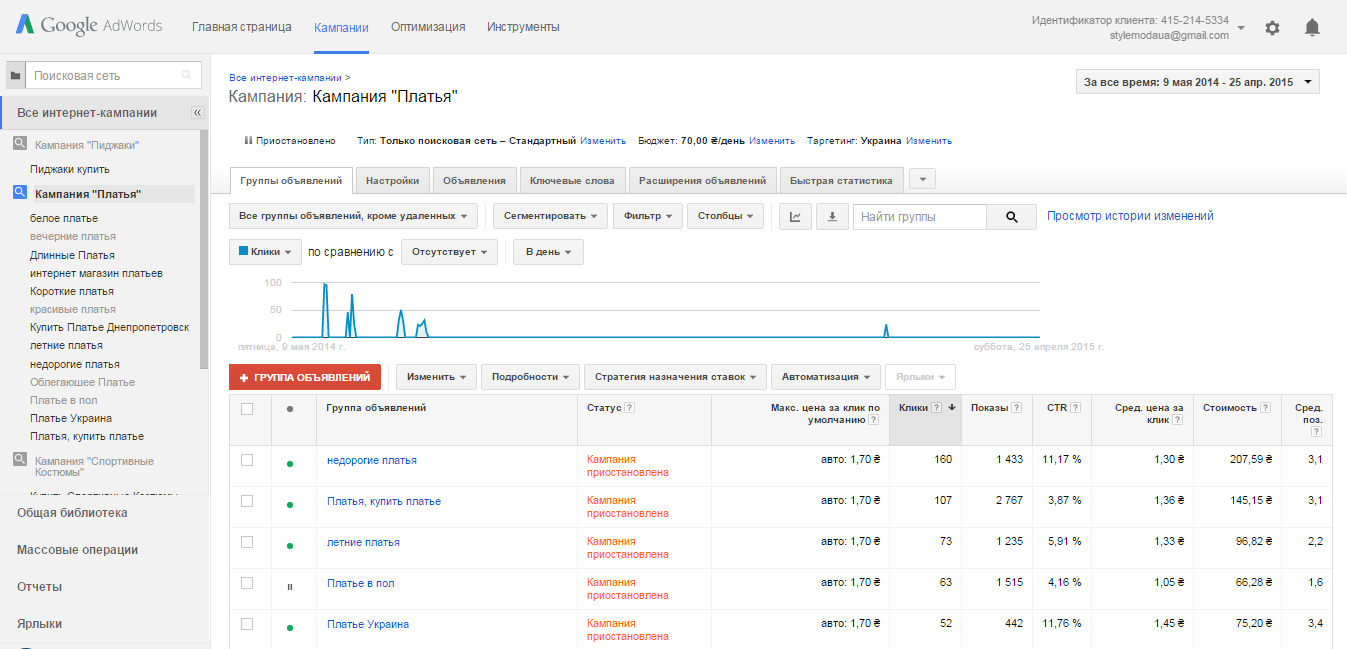Click the Поисковая сеть search field
Screen dimensions: 1347x649
(x=113, y=75)
